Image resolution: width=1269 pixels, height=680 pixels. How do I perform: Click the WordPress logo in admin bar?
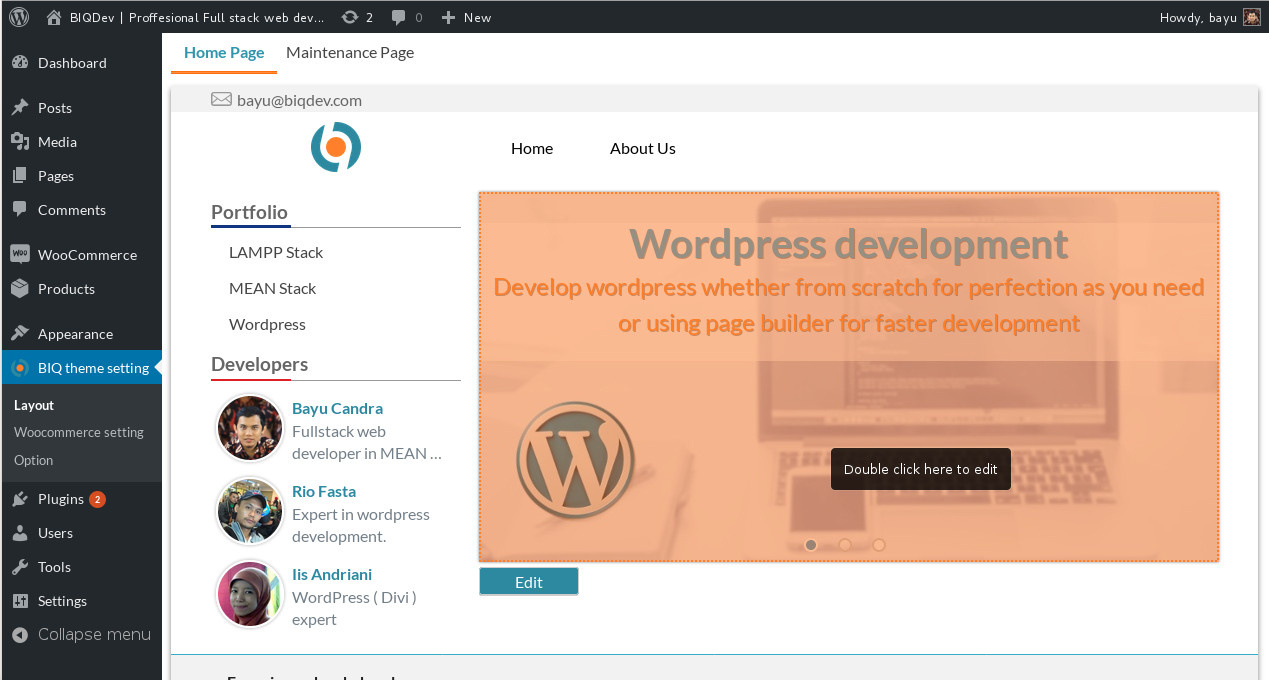tap(19, 17)
